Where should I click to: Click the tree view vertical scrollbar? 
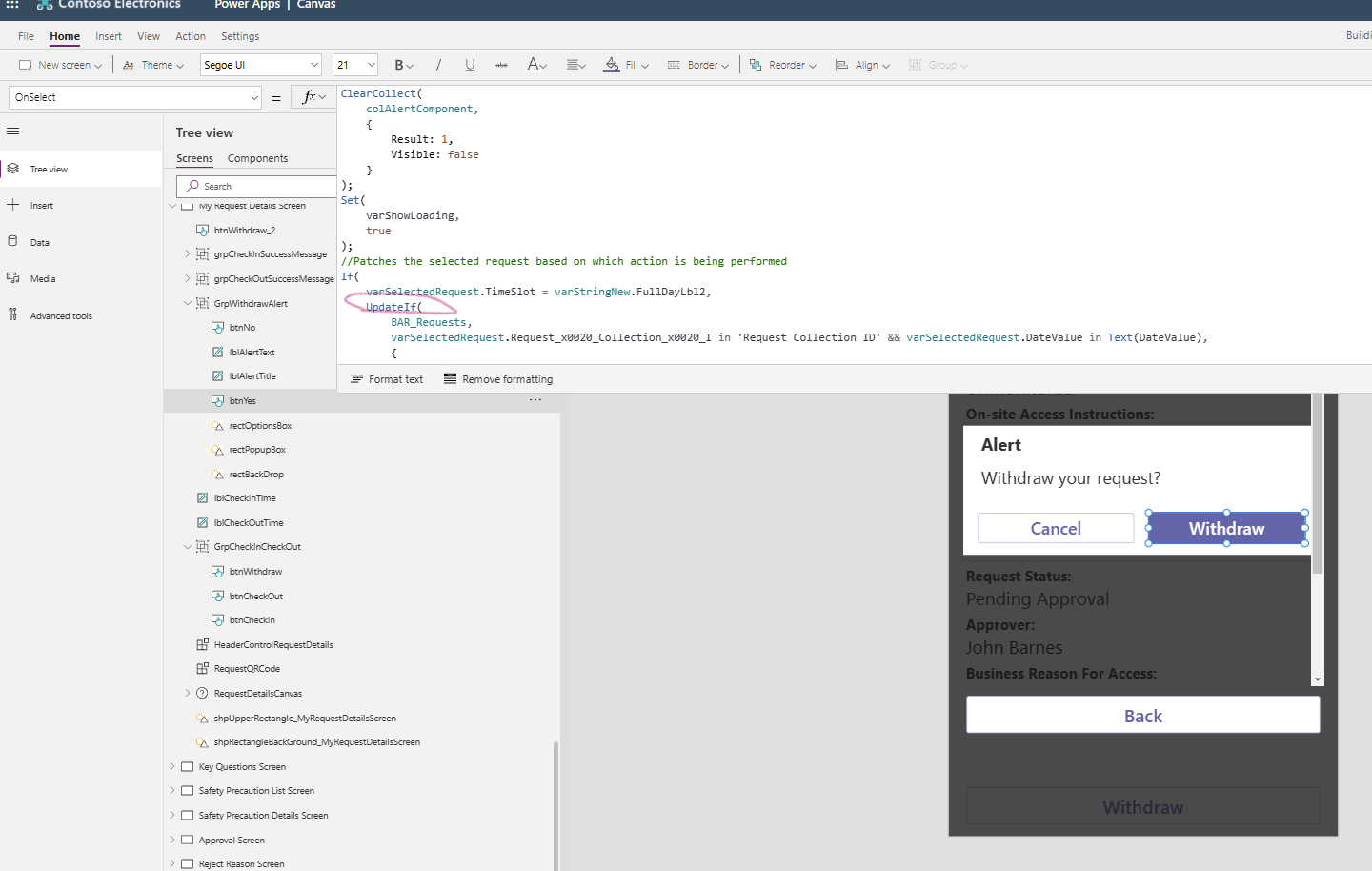[555, 806]
